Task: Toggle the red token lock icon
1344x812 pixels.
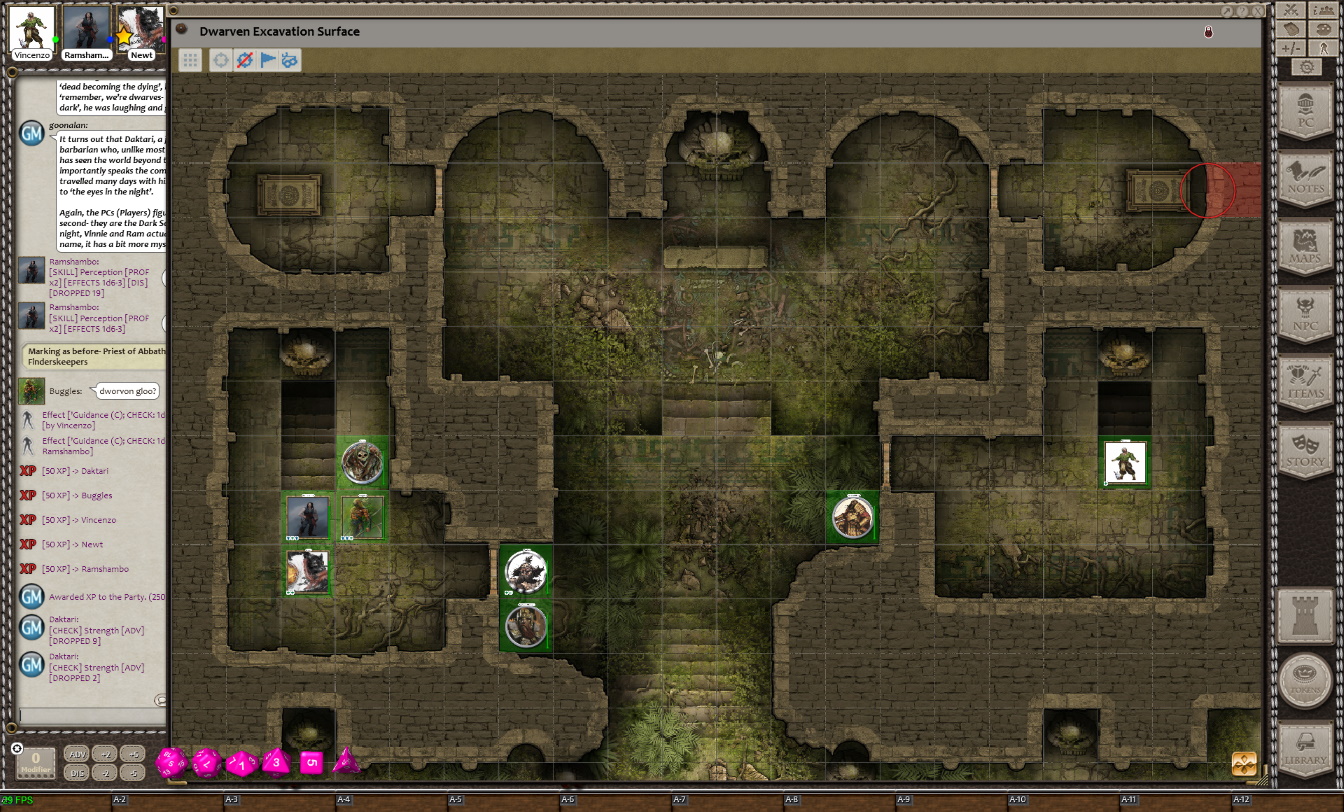Action: coord(1208,32)
